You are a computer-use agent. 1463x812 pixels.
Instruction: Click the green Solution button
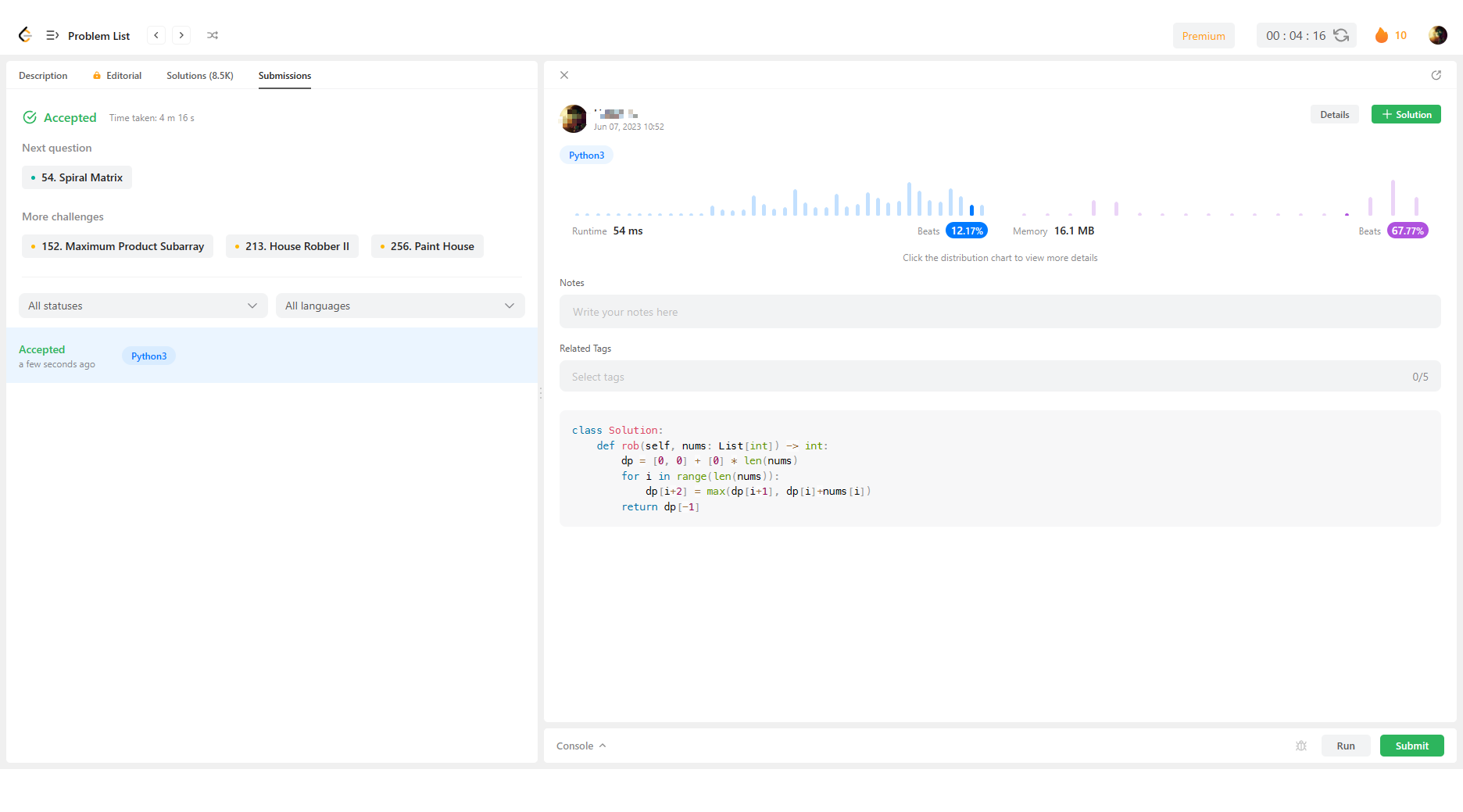click(1406, 114)
